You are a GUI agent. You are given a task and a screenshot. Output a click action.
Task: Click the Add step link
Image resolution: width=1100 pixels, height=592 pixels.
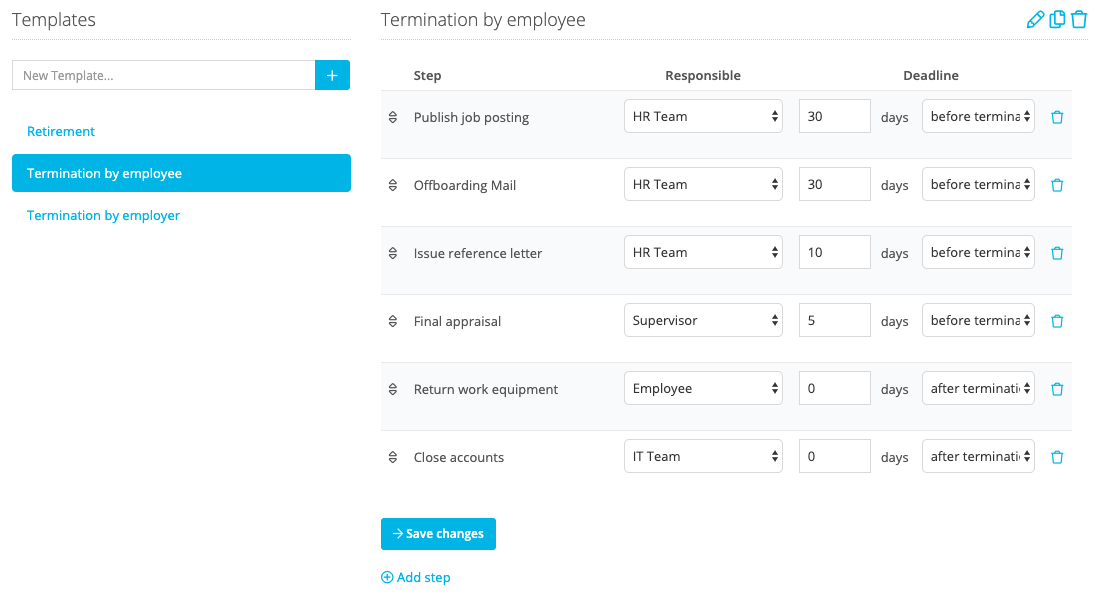click(415, 577)
